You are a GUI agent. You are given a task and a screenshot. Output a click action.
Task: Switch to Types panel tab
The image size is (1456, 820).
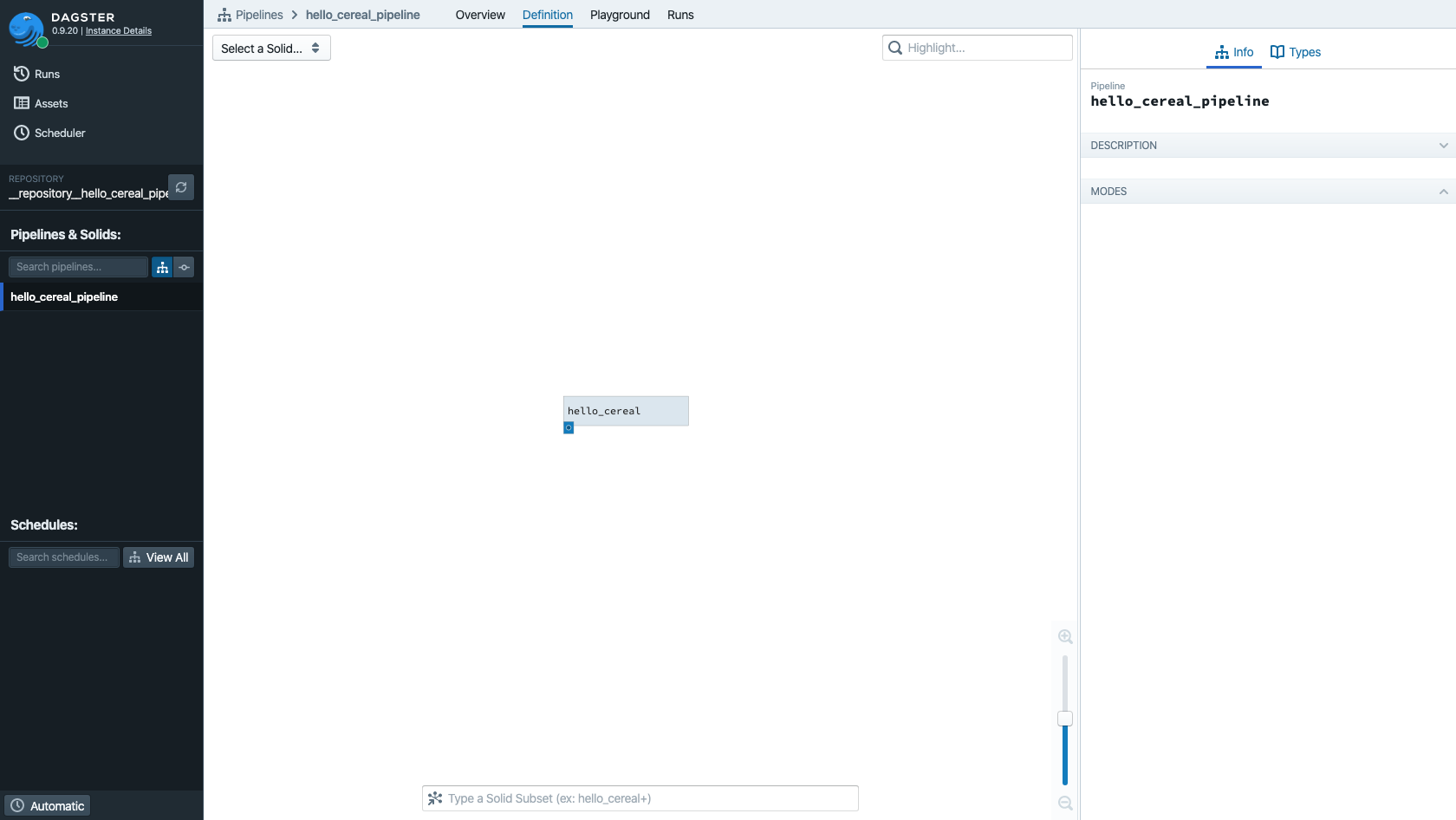pyautogui.click(x=1296, y=52)
